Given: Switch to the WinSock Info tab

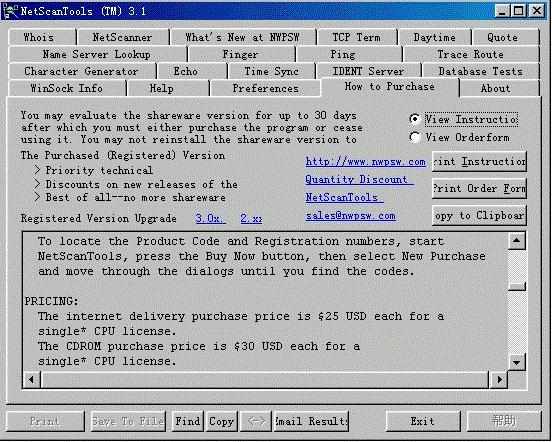Looking at the screenshot, I should click(67, 88).
